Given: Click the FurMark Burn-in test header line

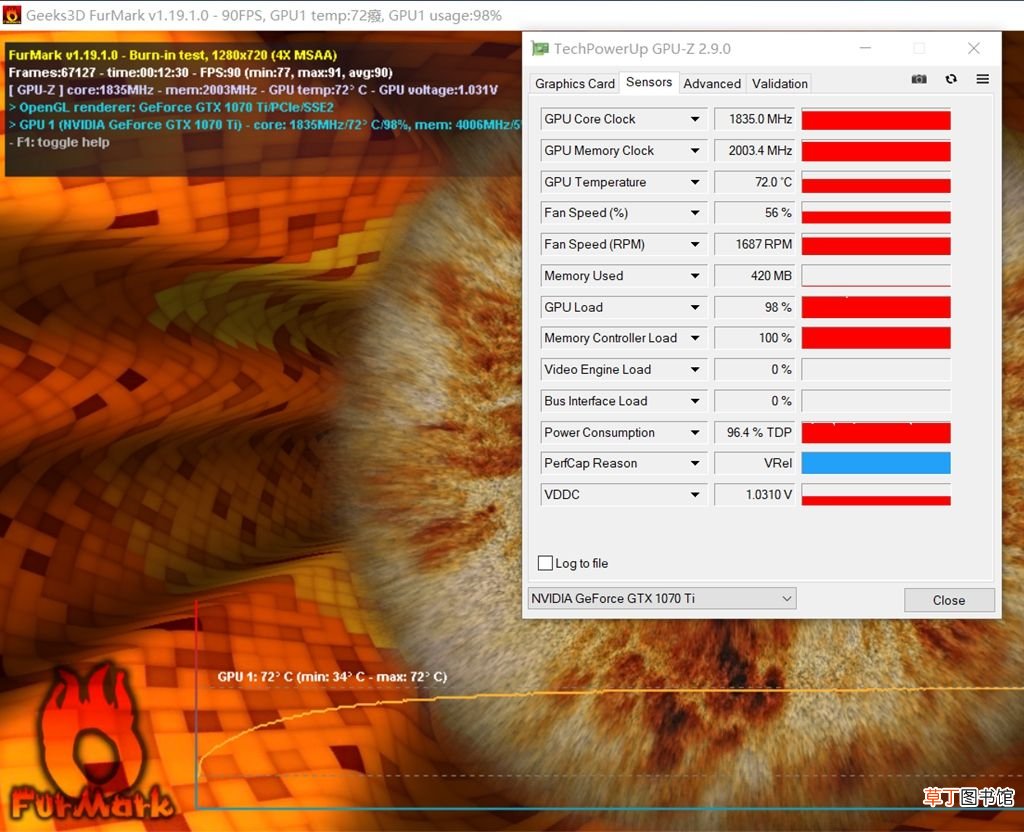Looking at the screenshot, I should pos(172,55).
